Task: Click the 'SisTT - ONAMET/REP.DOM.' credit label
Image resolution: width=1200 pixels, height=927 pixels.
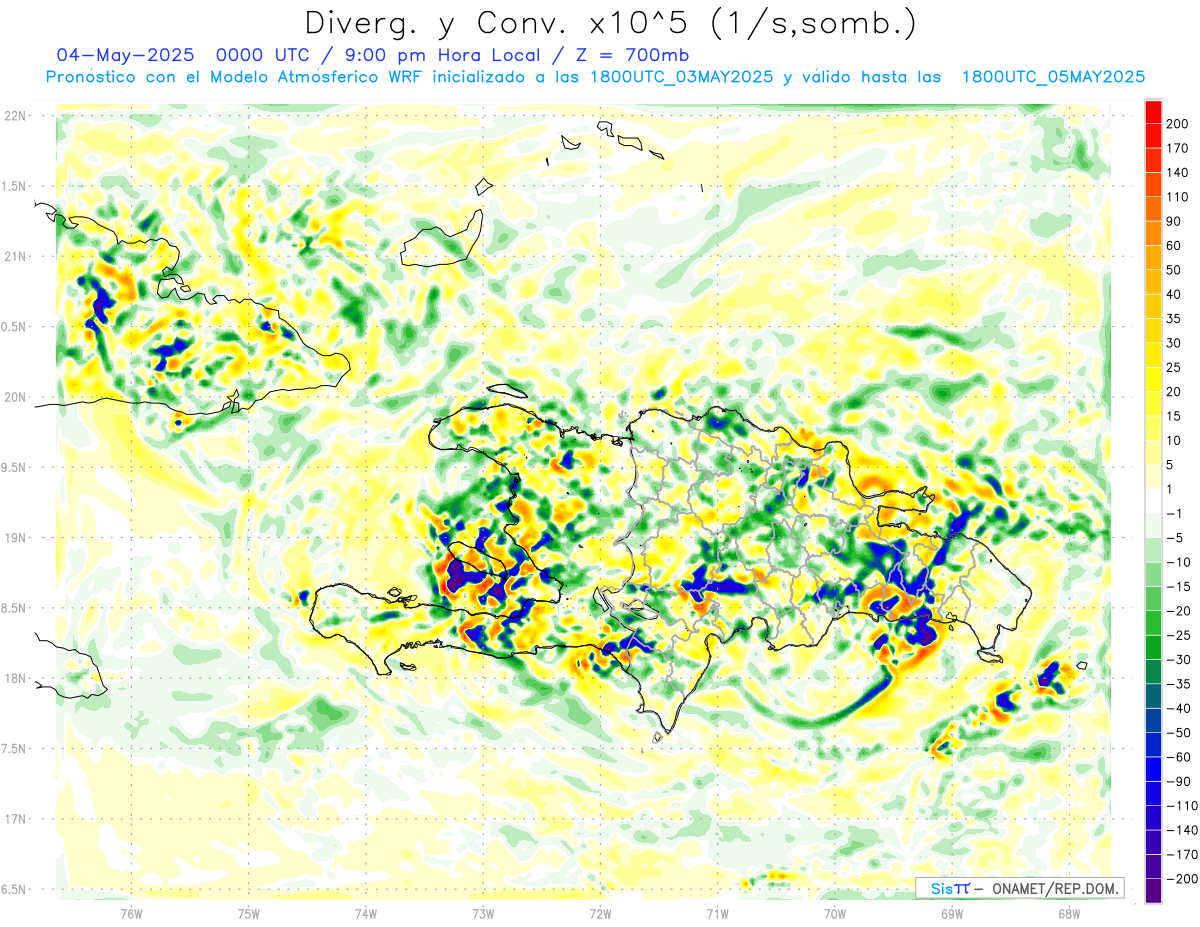Action: tap(1020, 888)
